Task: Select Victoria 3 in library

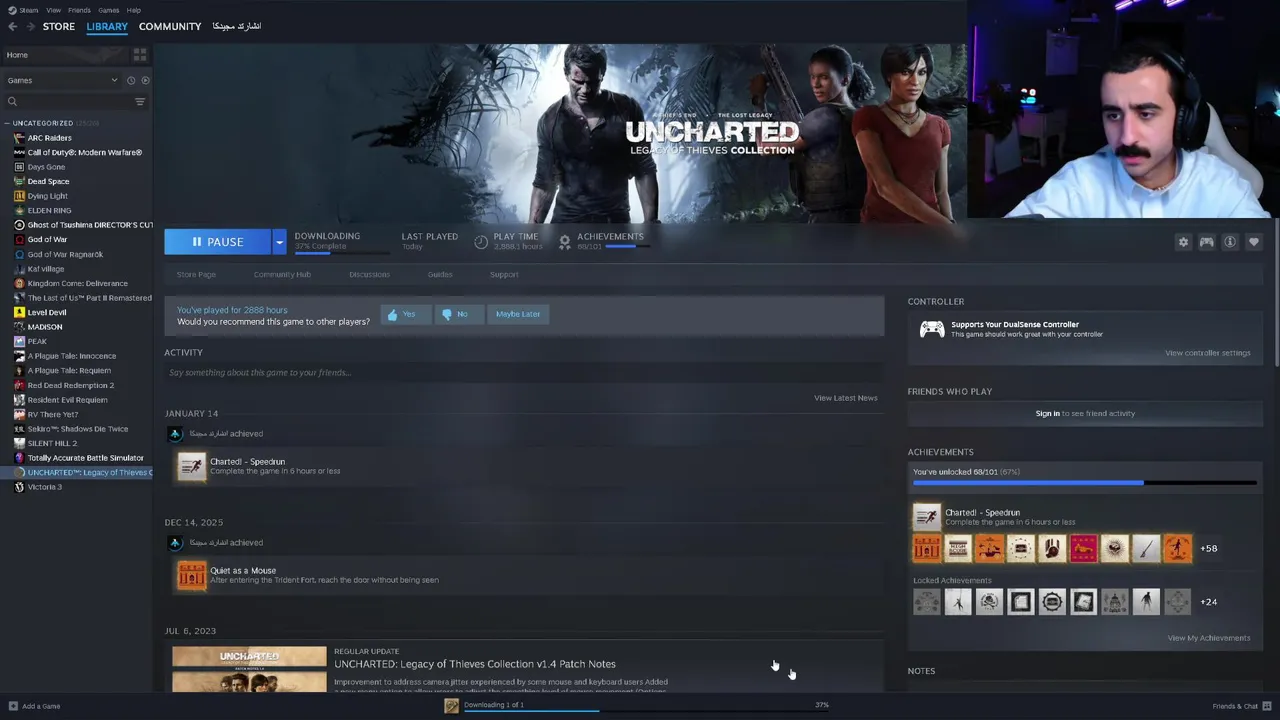Action: (x=44, y=487)
